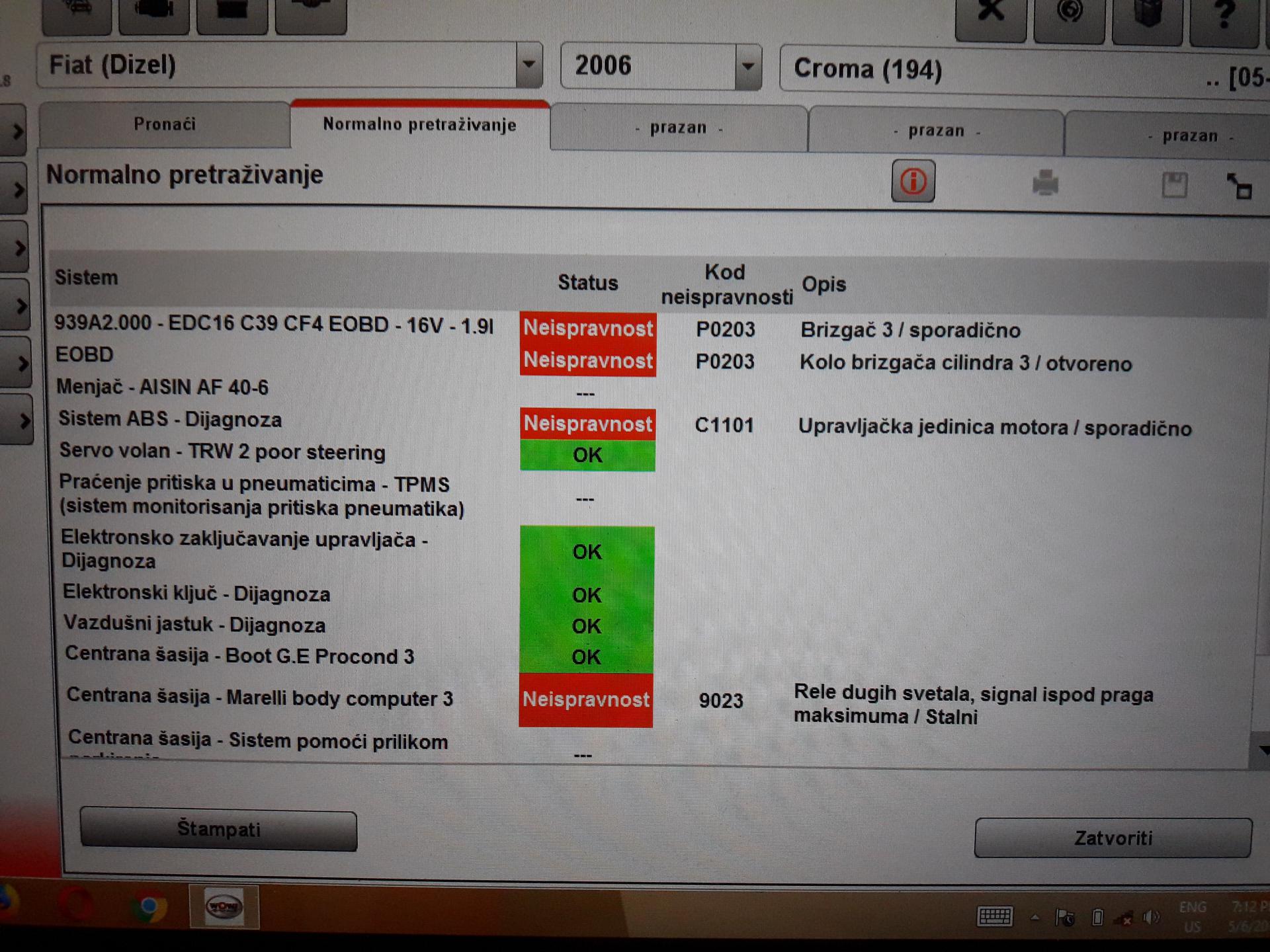Click the battery icon in the tray
This screenshot has width=1270, height=952.
[x=1097, y=918]
